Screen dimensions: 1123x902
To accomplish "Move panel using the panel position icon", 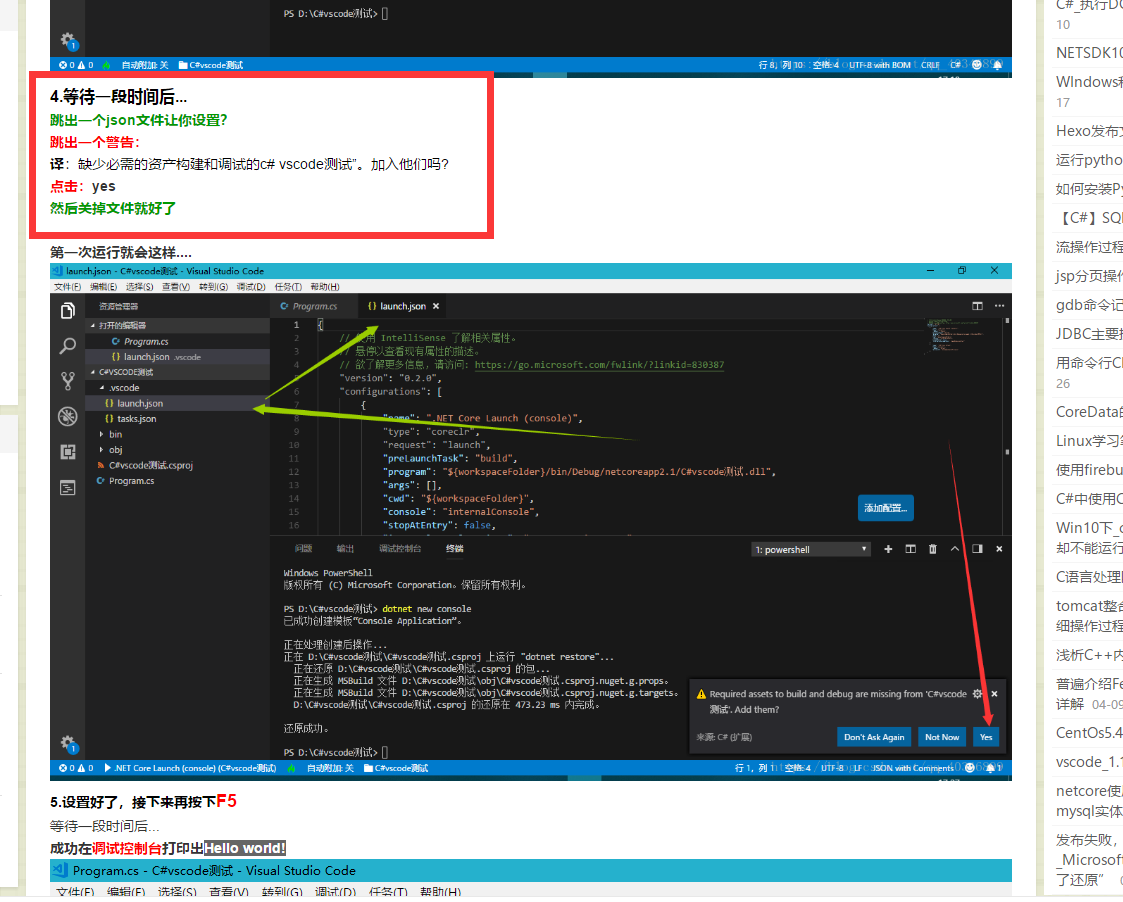I will pyautogui.click(x=977, y=550).
